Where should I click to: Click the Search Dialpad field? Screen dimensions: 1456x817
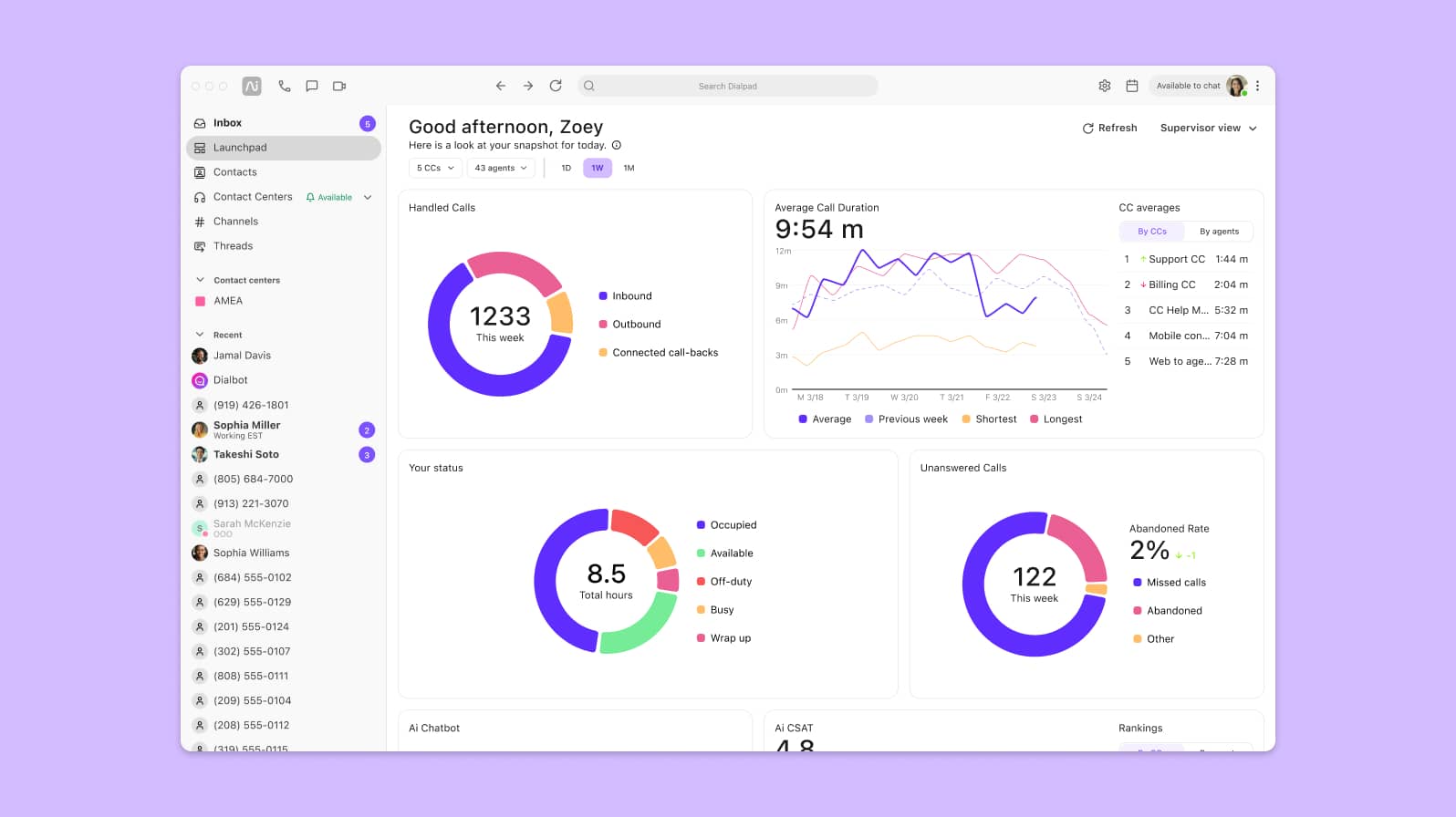pos(728,86)
